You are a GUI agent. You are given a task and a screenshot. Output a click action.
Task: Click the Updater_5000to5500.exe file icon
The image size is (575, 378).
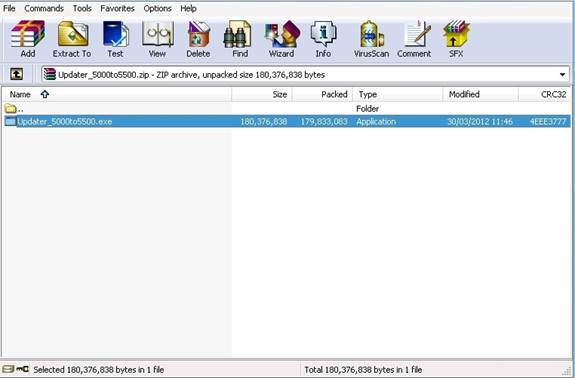click(x=10, y=121)
